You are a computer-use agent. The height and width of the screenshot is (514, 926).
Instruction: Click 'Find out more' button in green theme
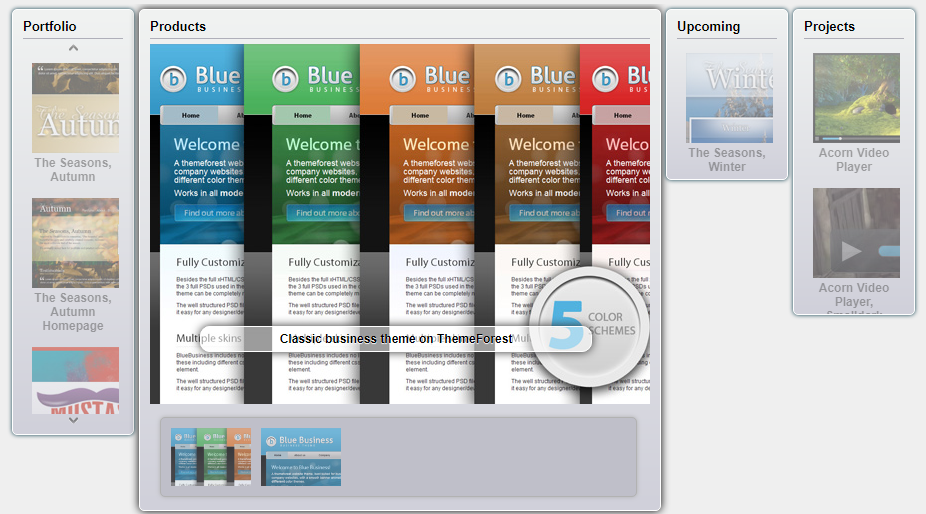click(x=323, y=213)
